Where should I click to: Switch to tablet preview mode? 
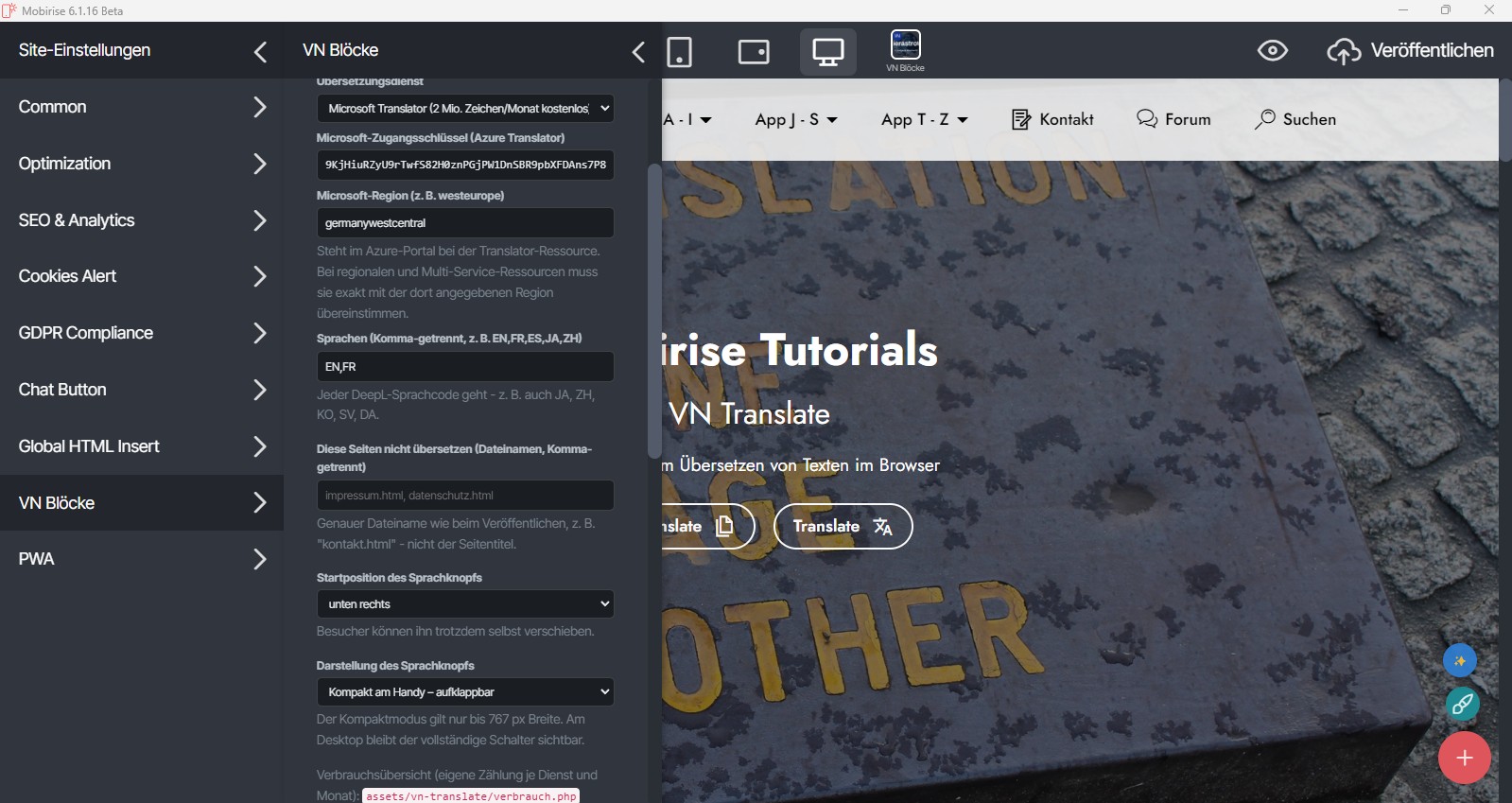coord(754,51)
